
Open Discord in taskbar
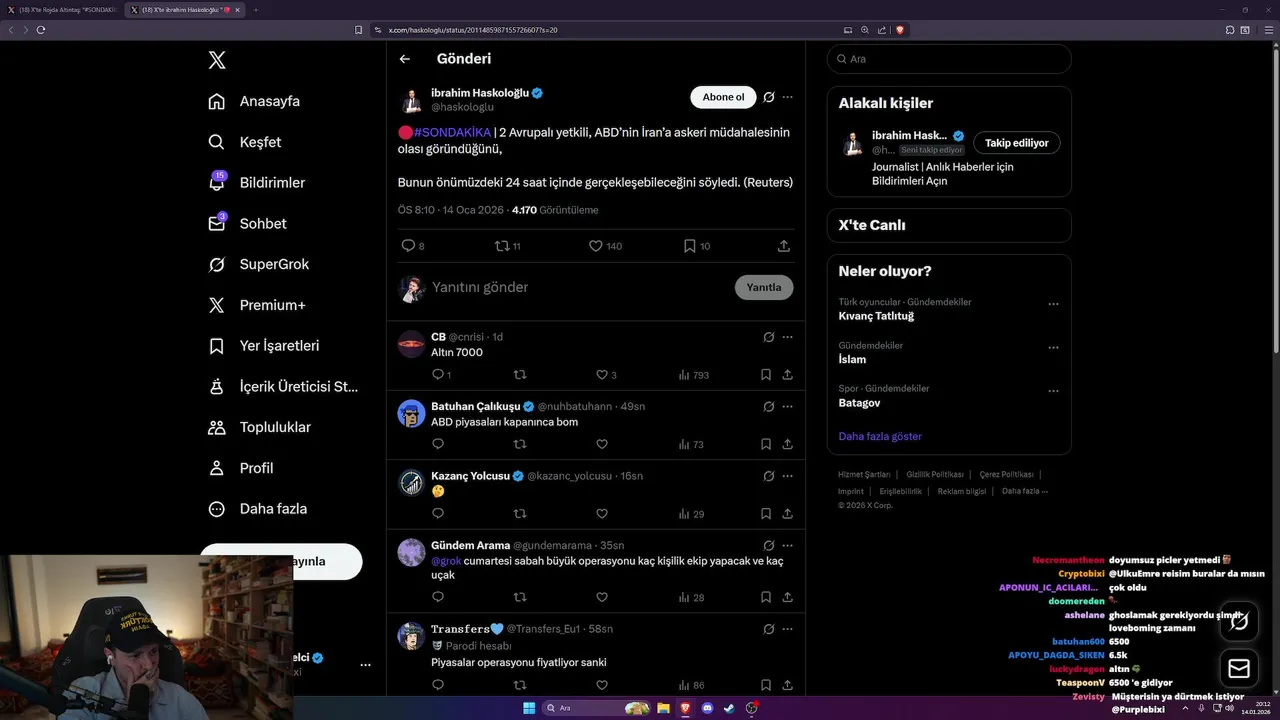[707, 708]
